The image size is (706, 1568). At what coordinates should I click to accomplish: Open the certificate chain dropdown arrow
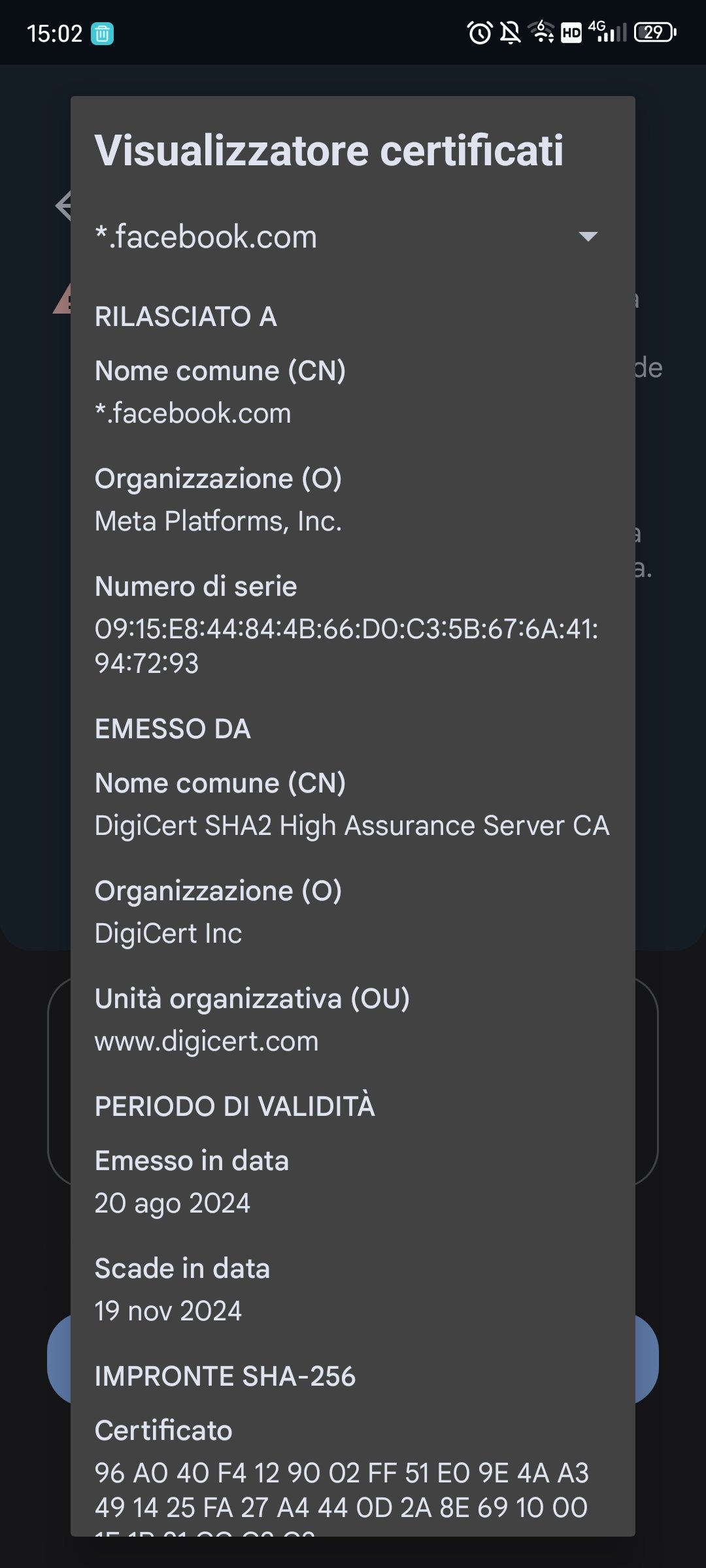click(588, 237)
